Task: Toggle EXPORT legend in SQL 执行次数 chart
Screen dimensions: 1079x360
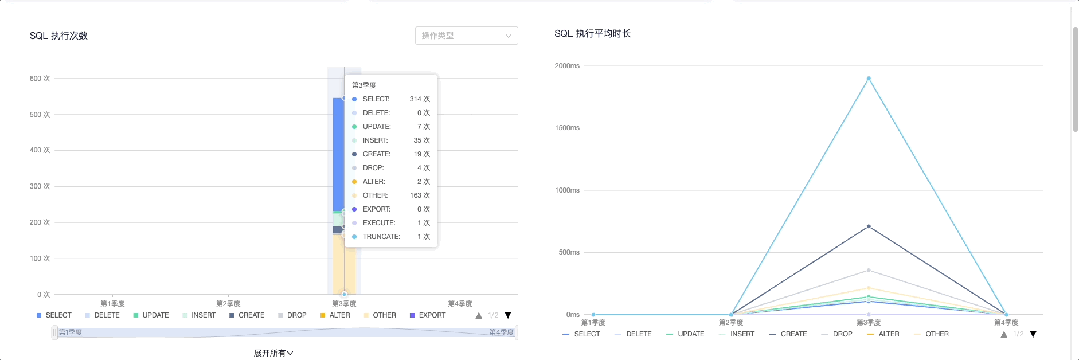Action: pos(427,315)
